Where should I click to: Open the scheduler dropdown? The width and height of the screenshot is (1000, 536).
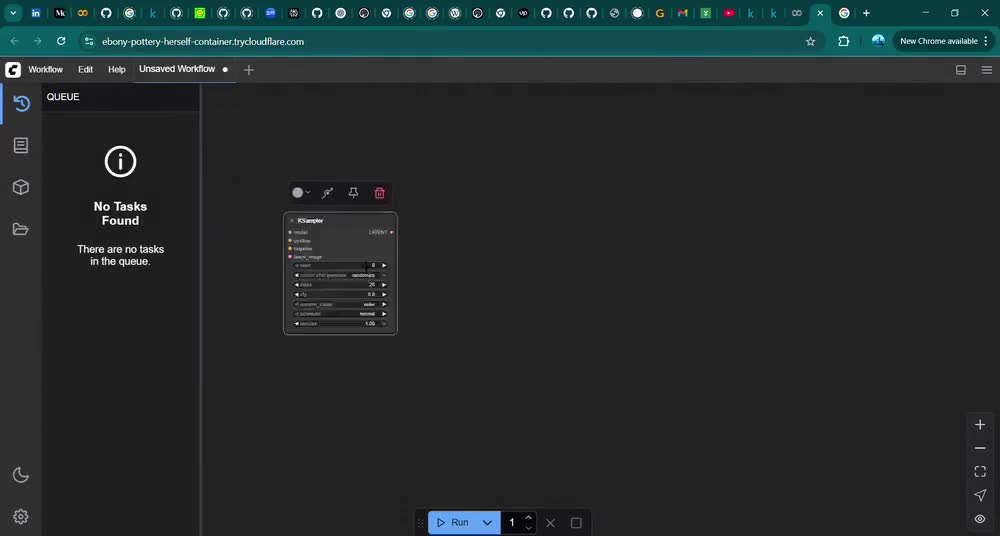pos(340,314)
